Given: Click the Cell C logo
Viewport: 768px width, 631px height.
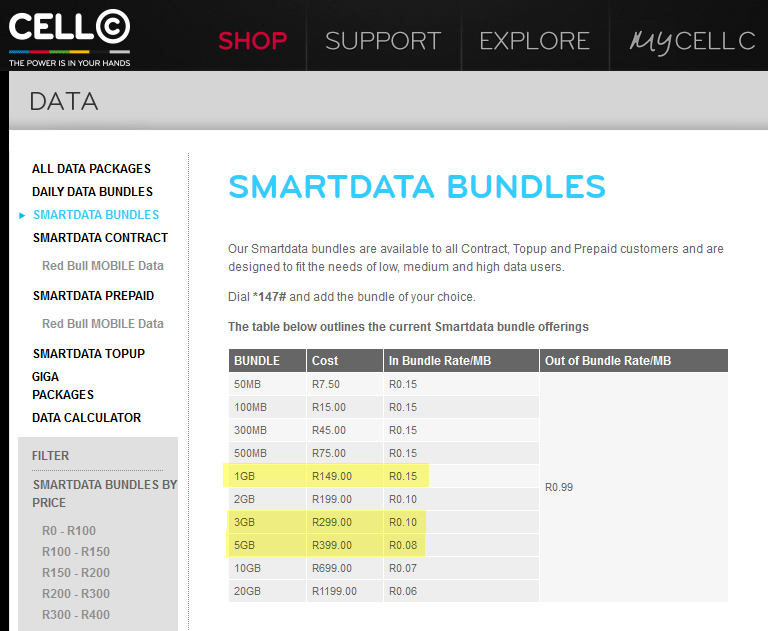Looking at the screenshot, I should [70, 37].
